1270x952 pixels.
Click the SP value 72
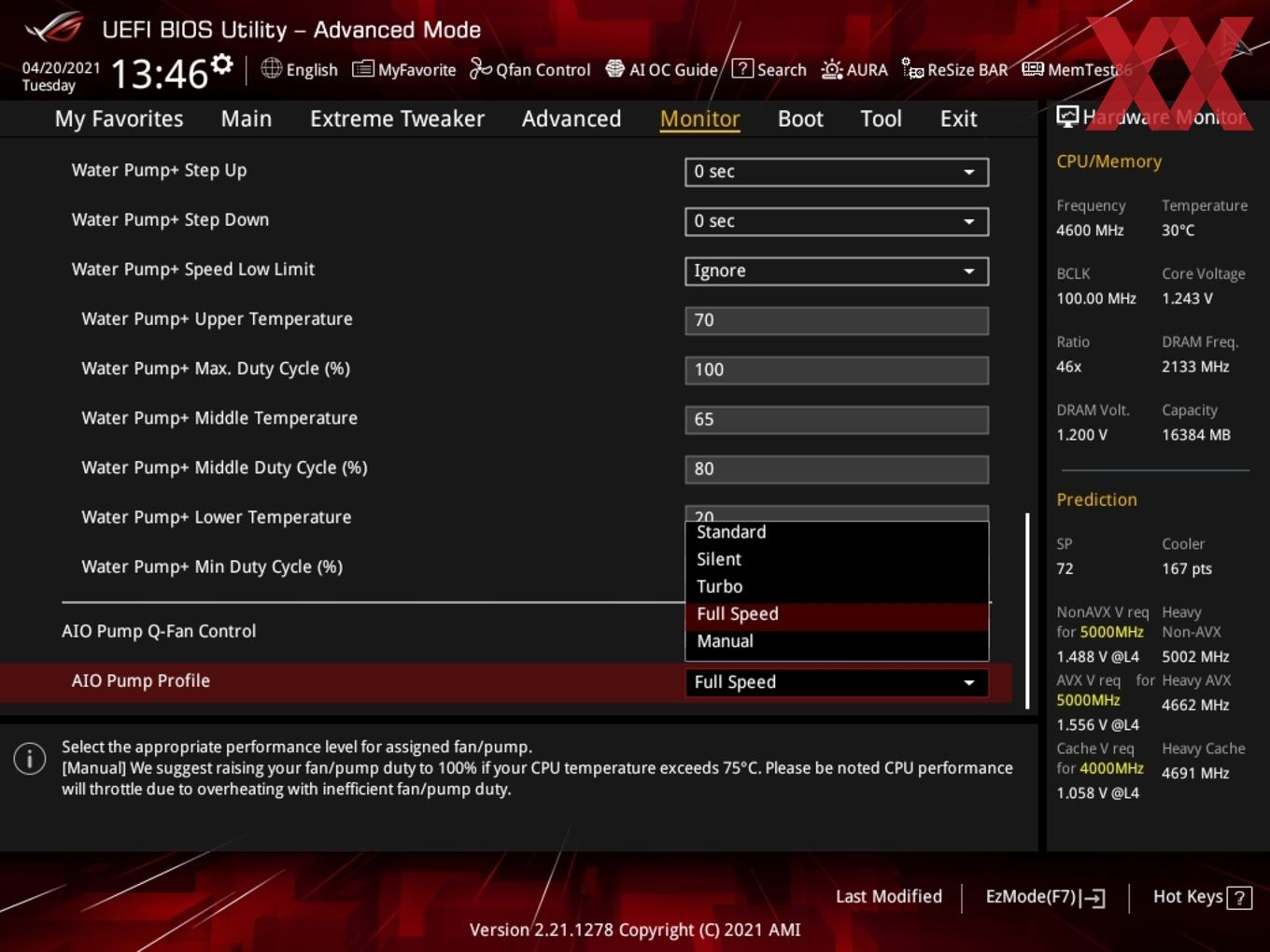pyautogui.click(x=1065, y=568)
